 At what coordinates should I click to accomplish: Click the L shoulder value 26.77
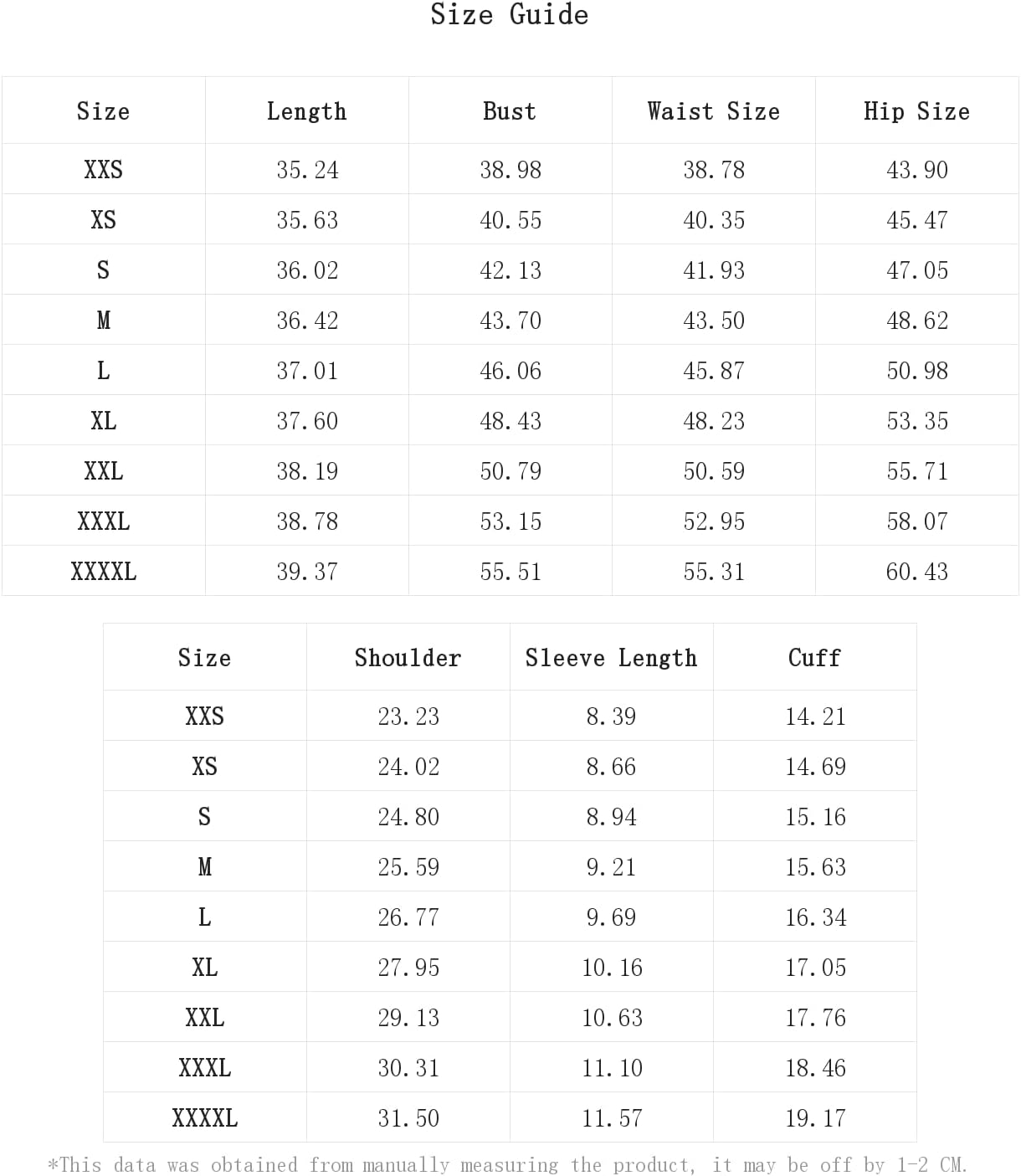408,917
